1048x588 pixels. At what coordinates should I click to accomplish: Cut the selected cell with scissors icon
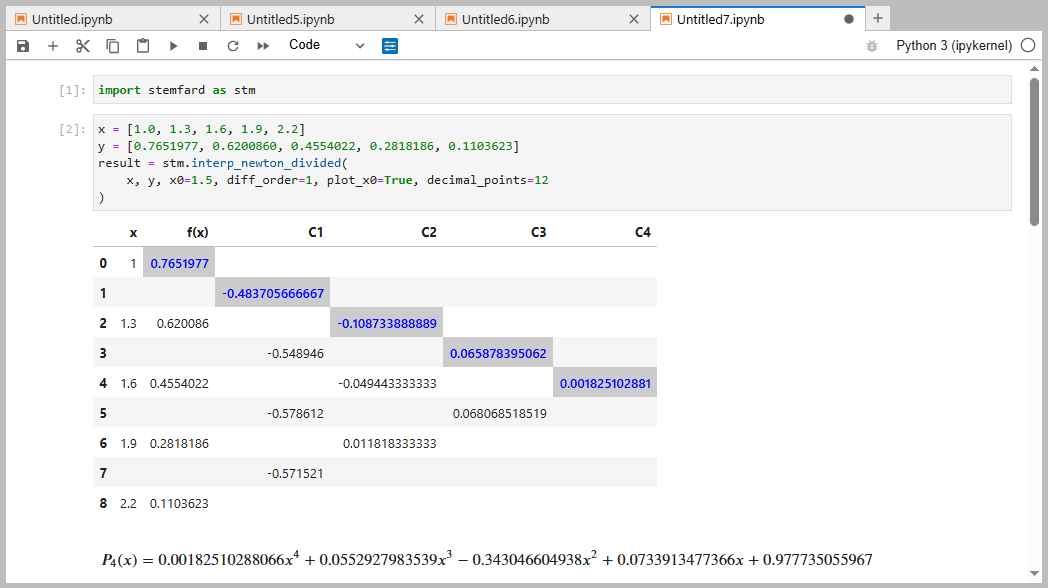pyautogui.click(x=83, y=46)
